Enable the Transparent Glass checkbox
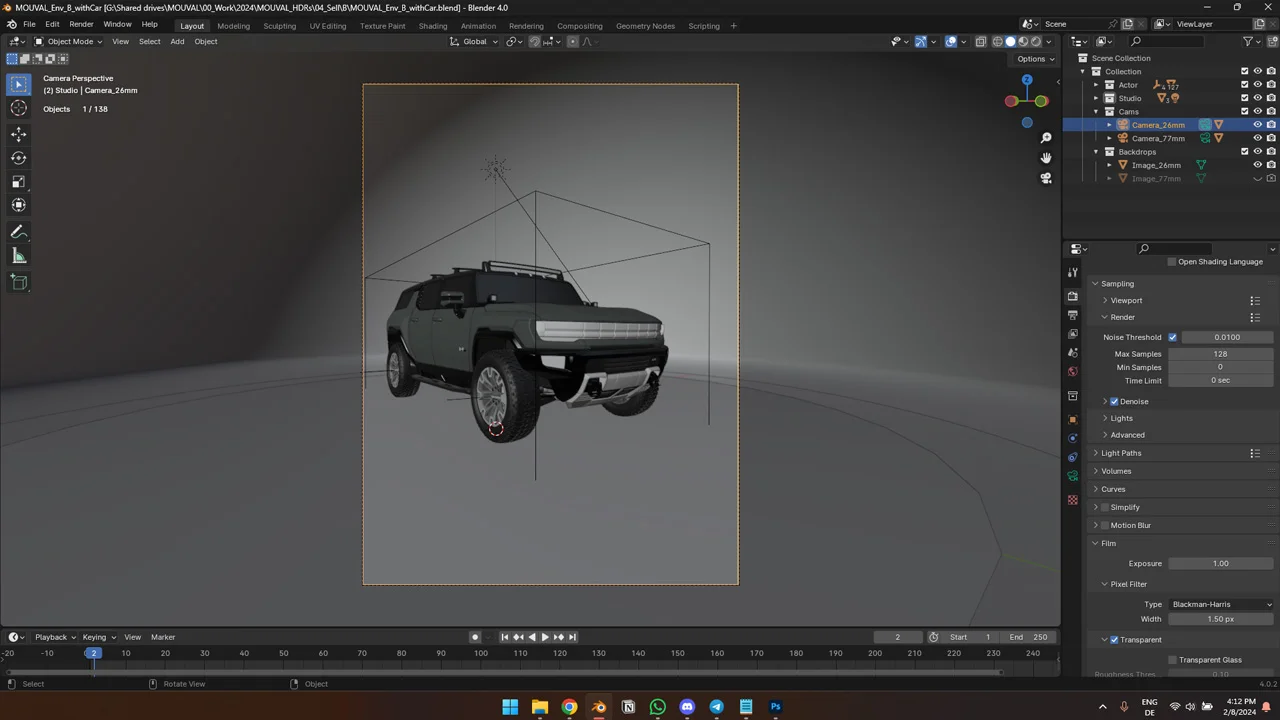The image size is (1280, 720). (1172, 659)
